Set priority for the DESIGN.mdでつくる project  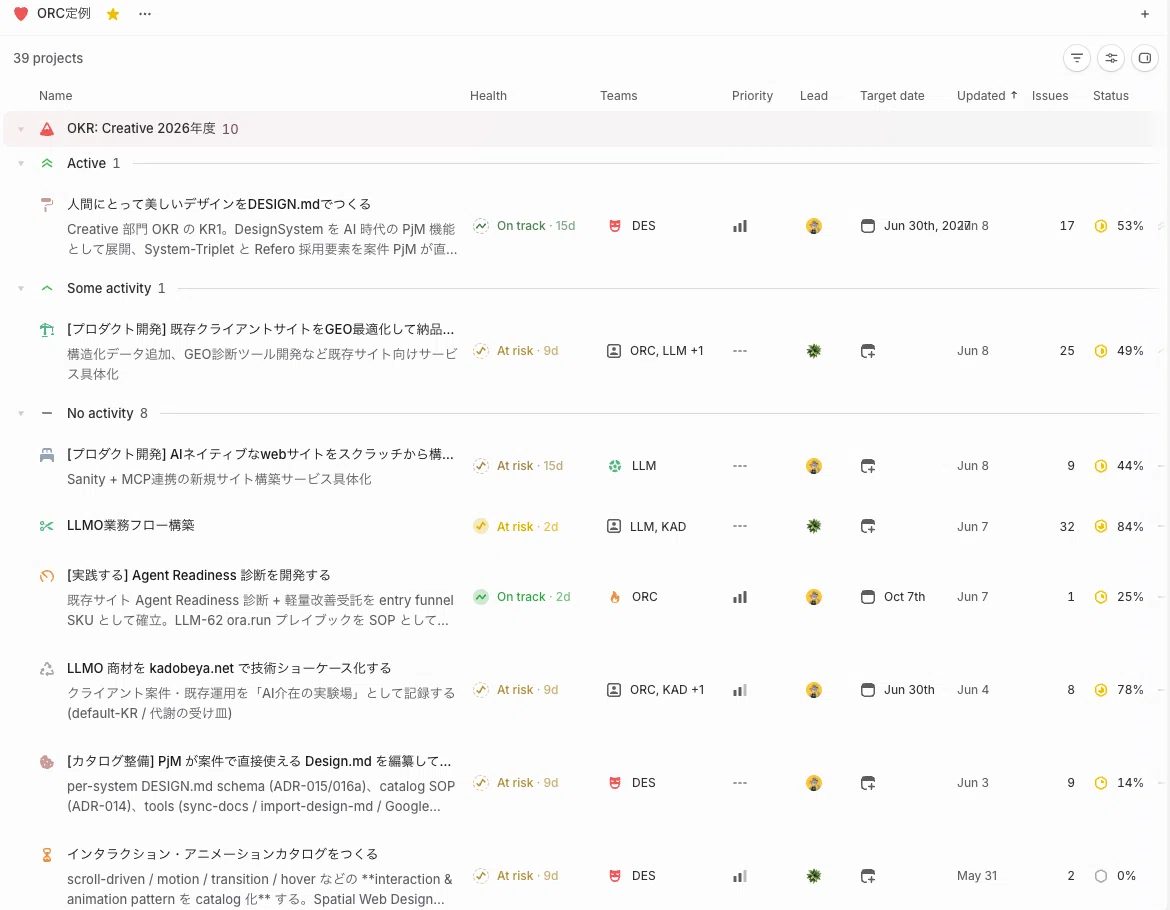(739, 226)
